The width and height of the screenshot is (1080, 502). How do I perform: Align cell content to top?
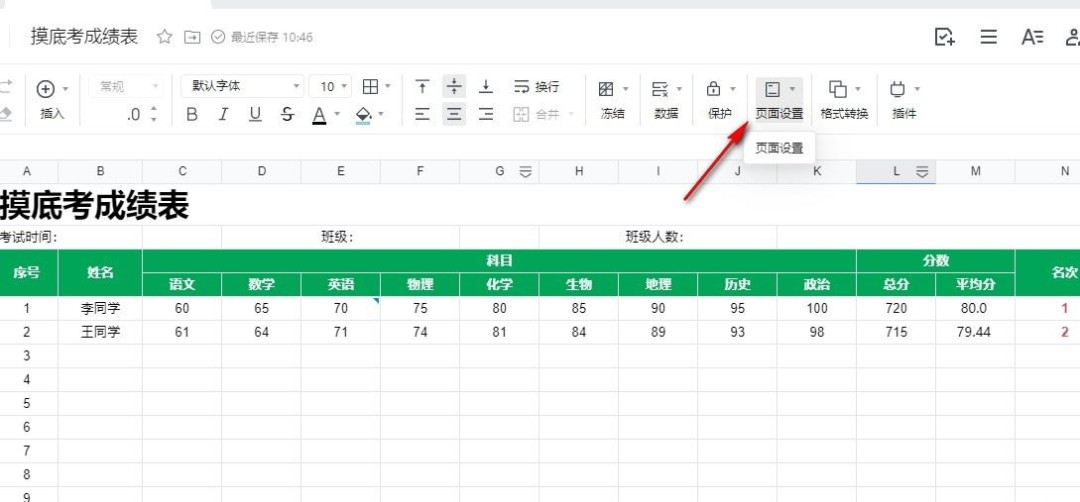pyautogui.click(x=422, y=87)
